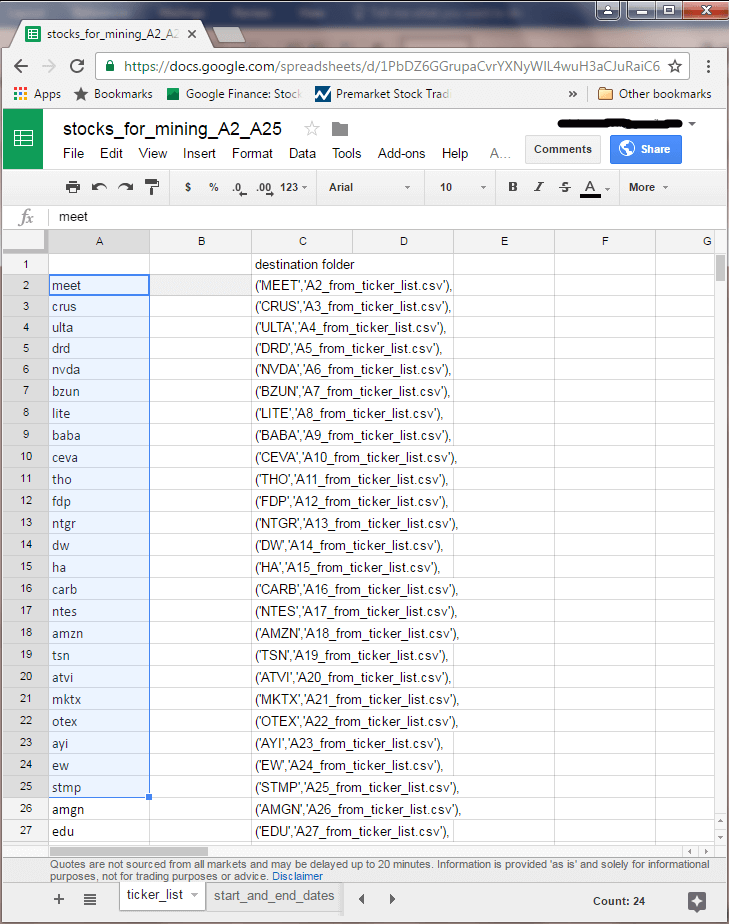729x924 pixels.
Task: Switch to start_and_end_dates sheet tab
Action: pyautogui.click(x=274, y=896)
